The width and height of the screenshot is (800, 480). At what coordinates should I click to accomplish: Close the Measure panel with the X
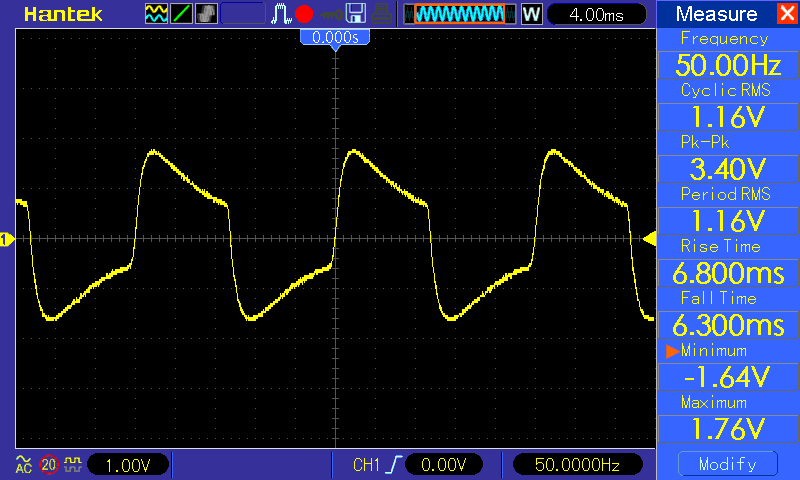(x=788, y=13)
